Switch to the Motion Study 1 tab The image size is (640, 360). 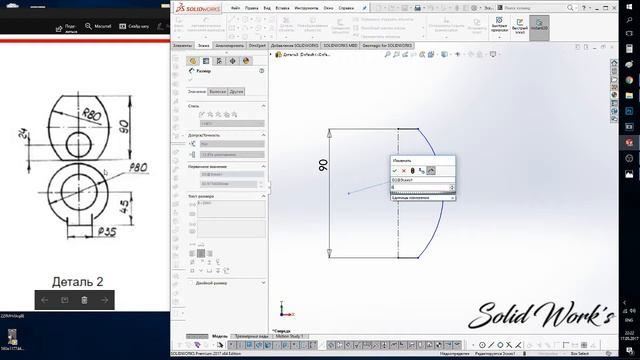(289, 336)
